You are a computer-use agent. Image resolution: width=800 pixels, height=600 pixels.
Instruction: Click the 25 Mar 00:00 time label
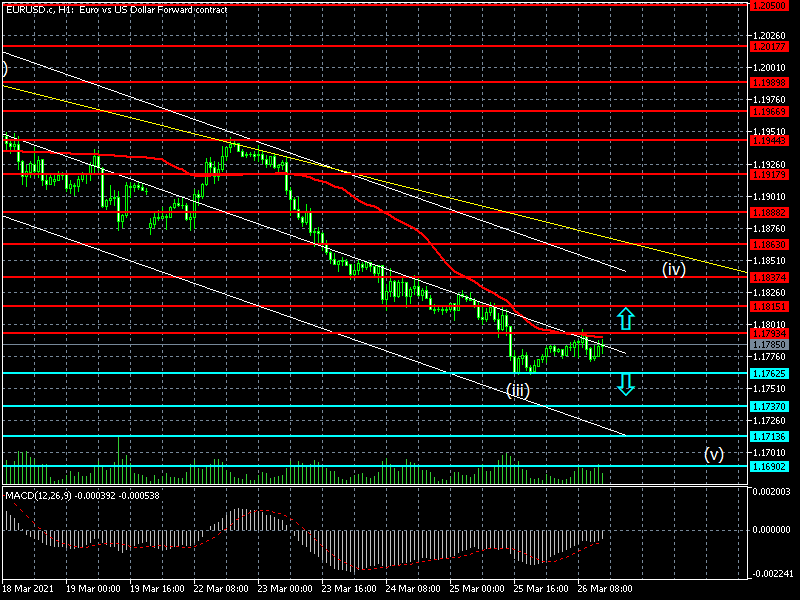click(478, 589)
